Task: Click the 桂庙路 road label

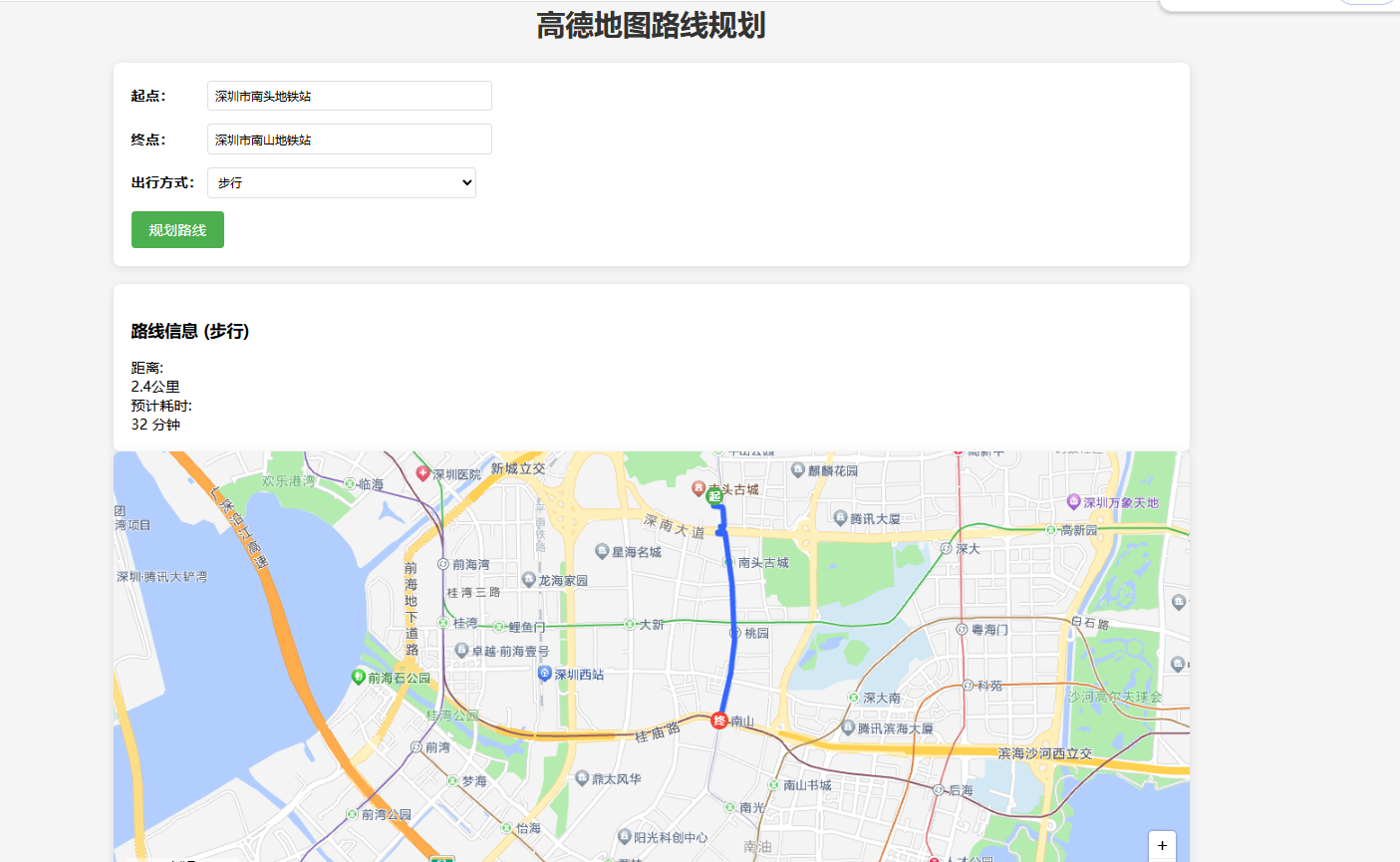Action: (658, 732)
